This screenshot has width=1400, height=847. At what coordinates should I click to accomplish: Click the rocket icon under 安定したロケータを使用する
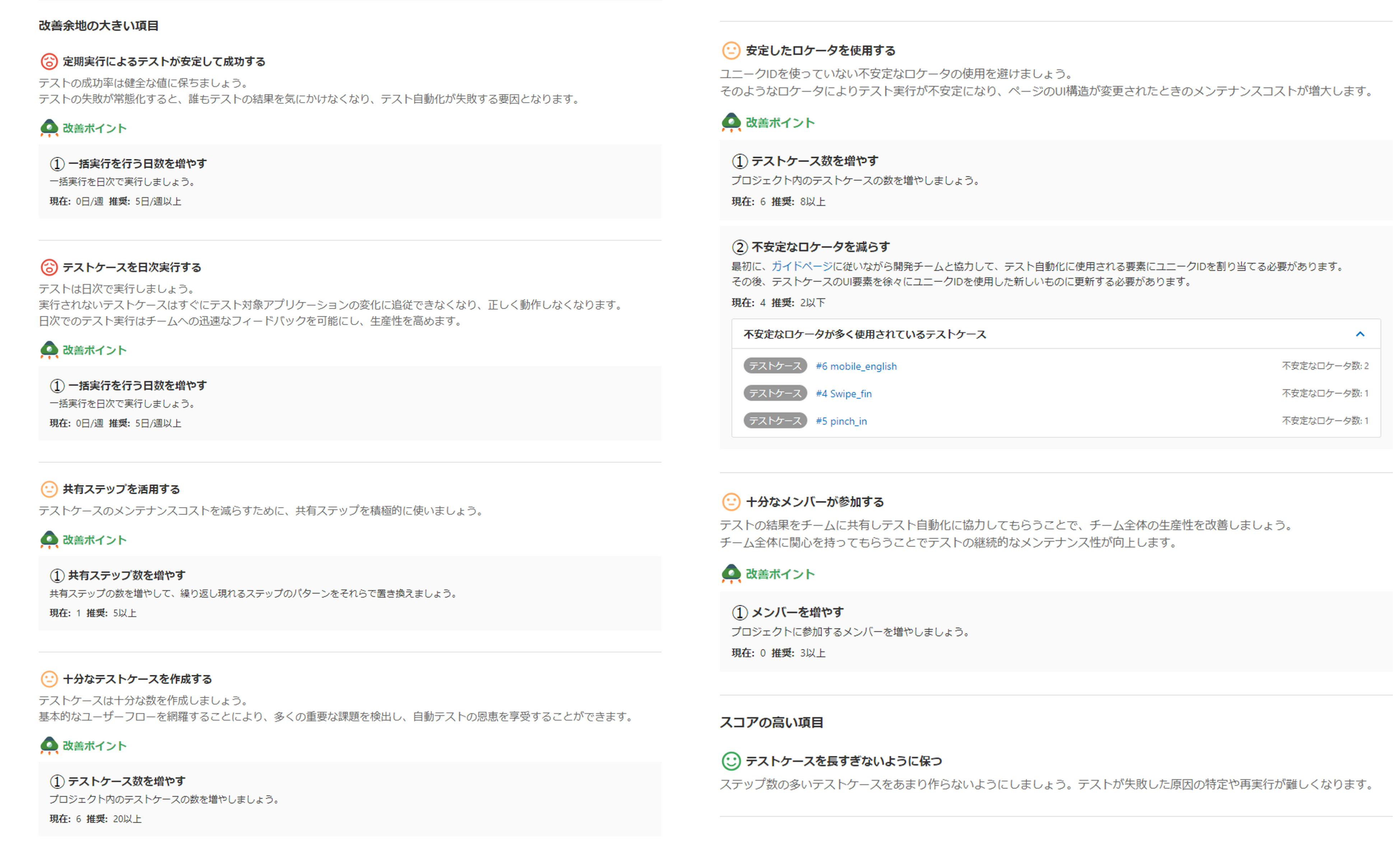tap(731, 122)
